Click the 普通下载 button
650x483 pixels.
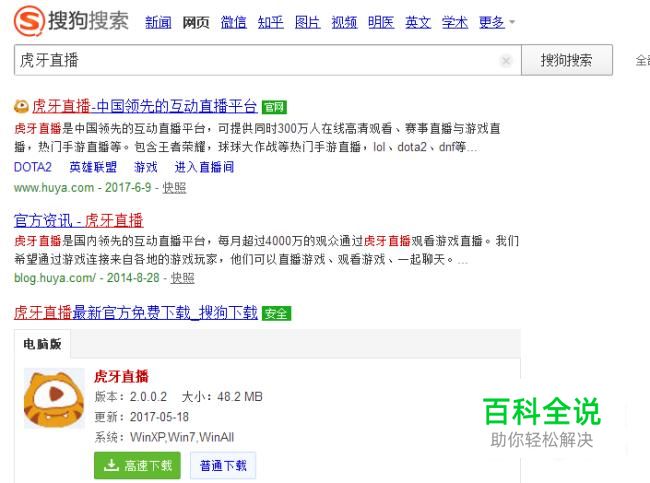click(223, 466)
